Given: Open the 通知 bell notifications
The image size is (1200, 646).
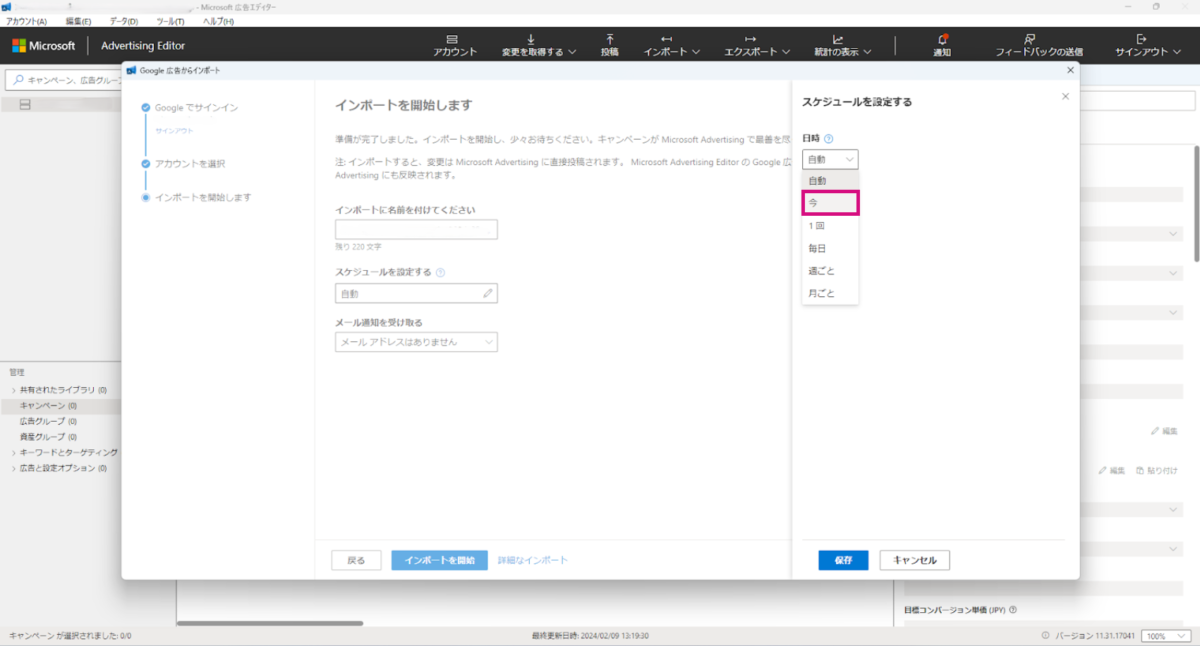Looking at the screenshot, I should point(942,45).
